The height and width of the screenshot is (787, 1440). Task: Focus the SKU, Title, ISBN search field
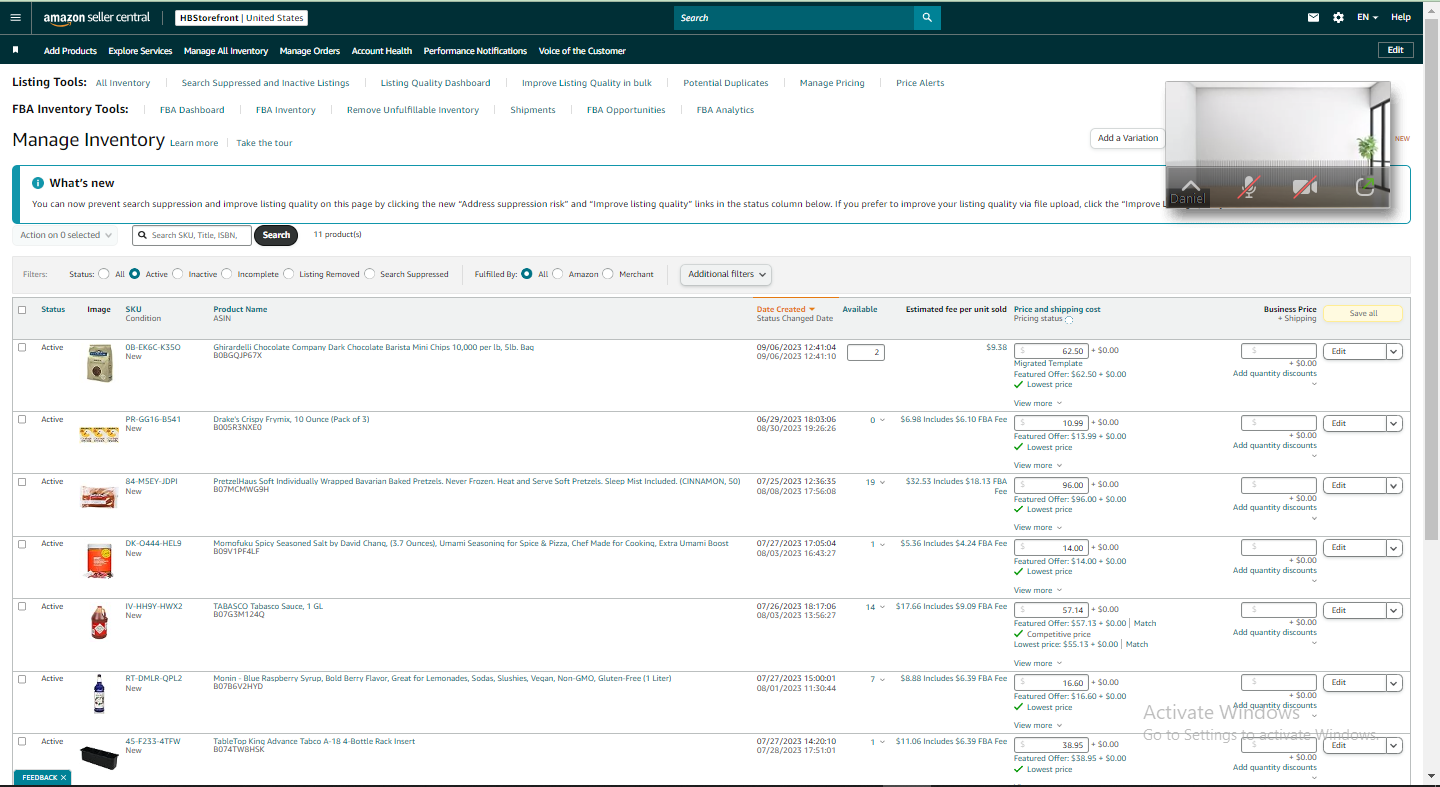click(192, 235)
